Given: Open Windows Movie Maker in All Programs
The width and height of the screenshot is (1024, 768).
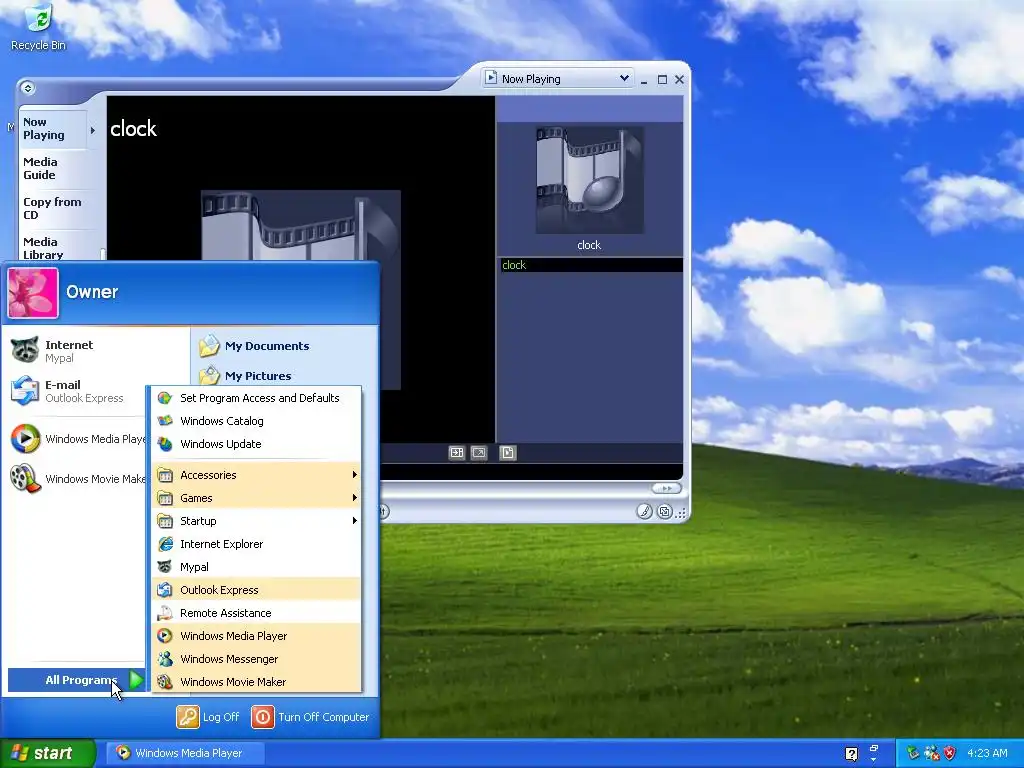Looking at the screenshot, I should (256, 682).
